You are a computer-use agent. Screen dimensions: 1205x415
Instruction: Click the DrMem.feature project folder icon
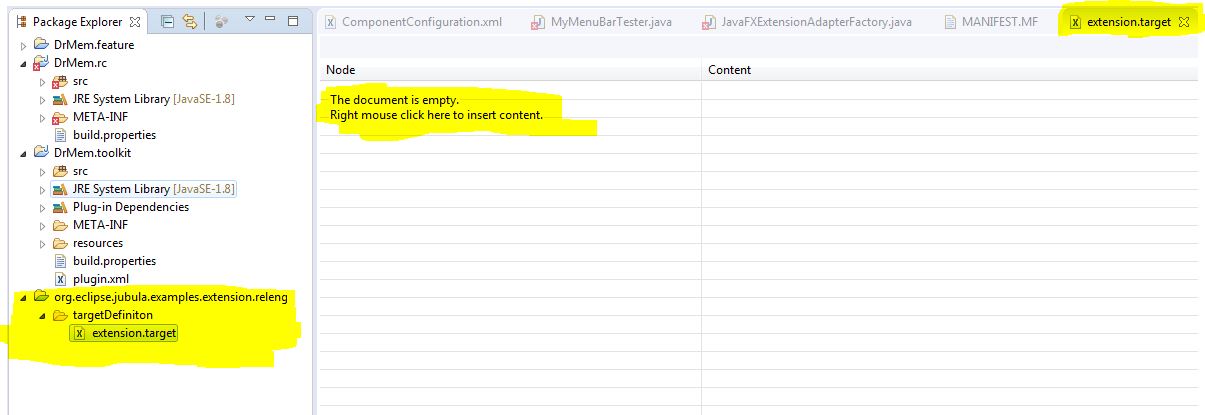[x=41, y=45]
